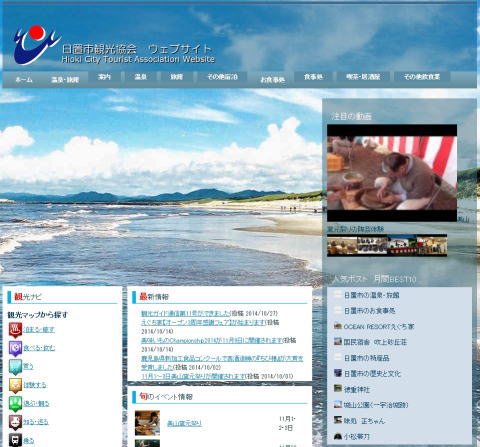The height and width of the screenshot is (447, 480).
Task: Open 日置市の特産品 popular post
Action: pyautogui.click(x=366, y=358)
